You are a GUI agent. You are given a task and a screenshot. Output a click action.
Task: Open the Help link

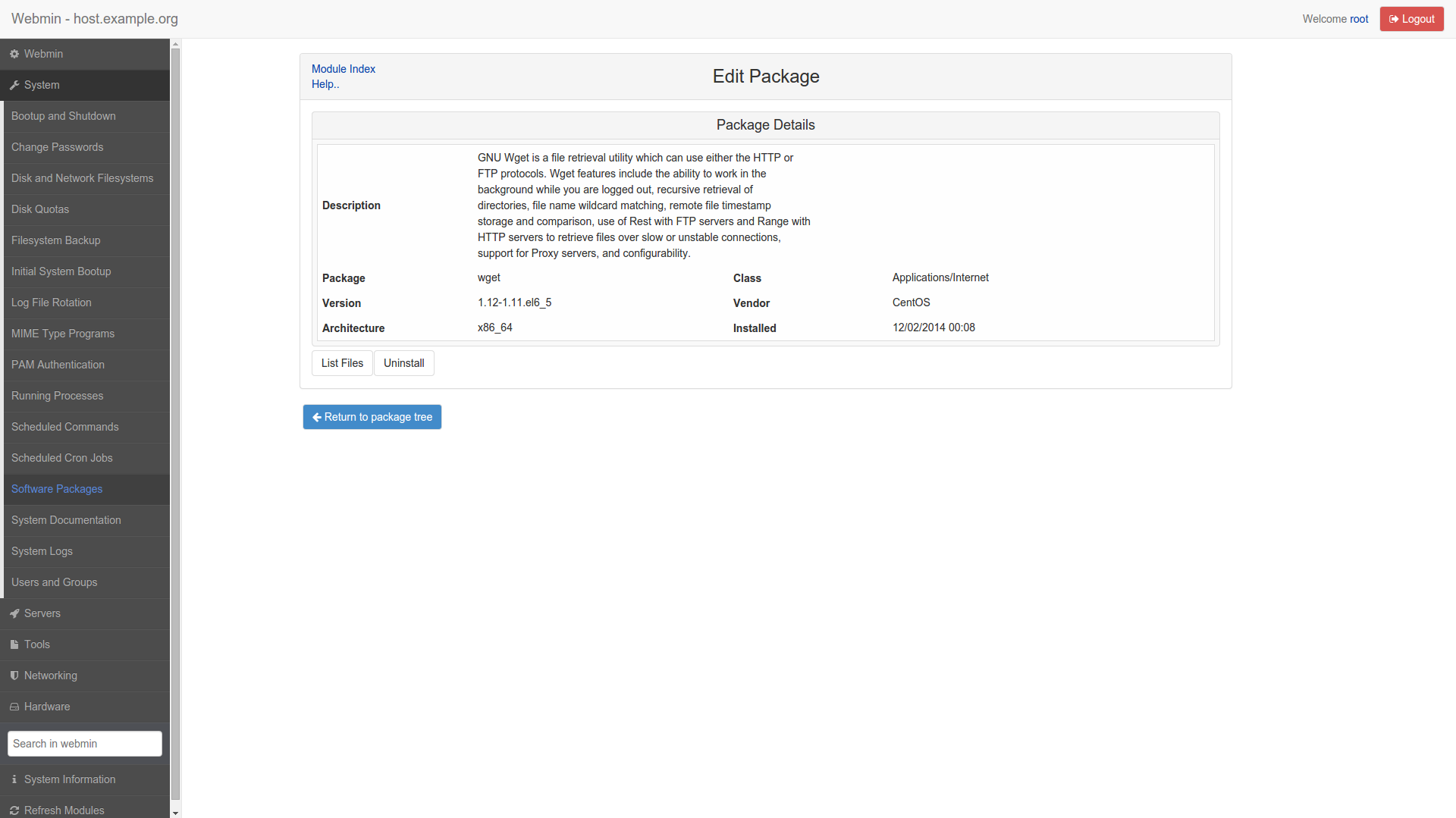tap(325, 84)
